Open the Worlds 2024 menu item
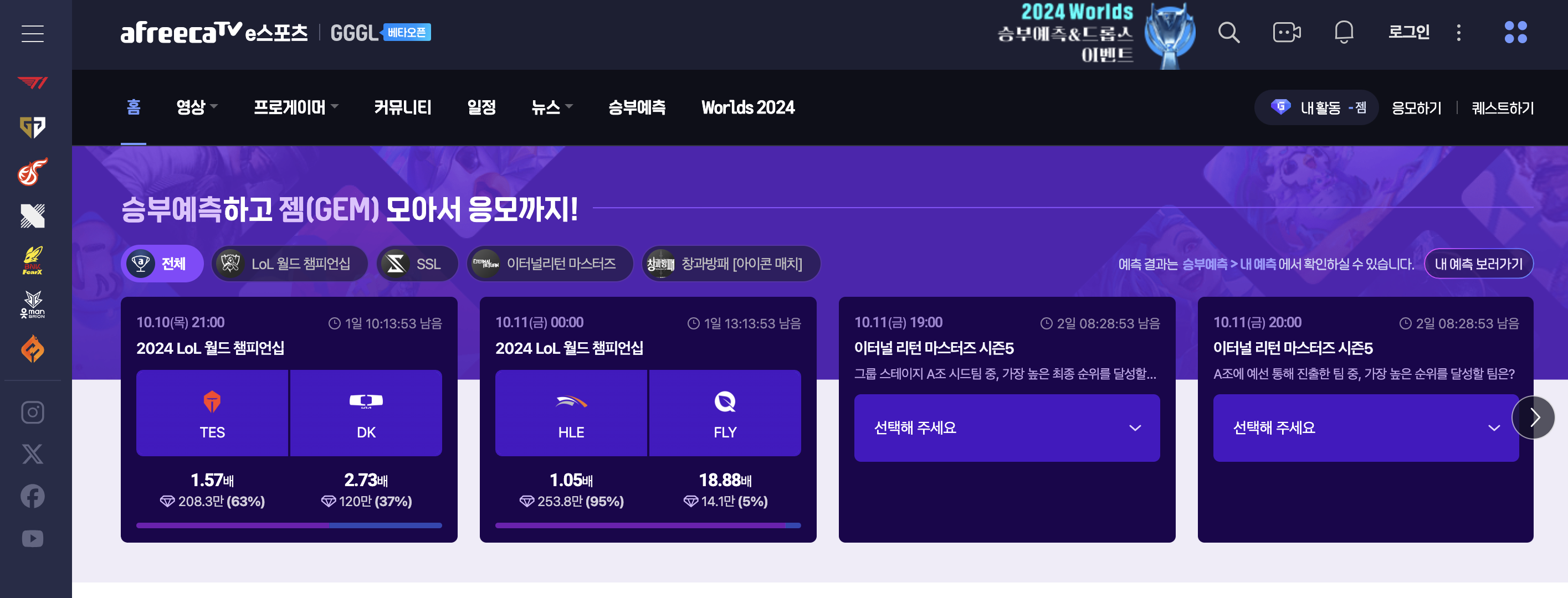This screenshot has height=598, width=1568. pyautogui.click(x=747, y=107)
